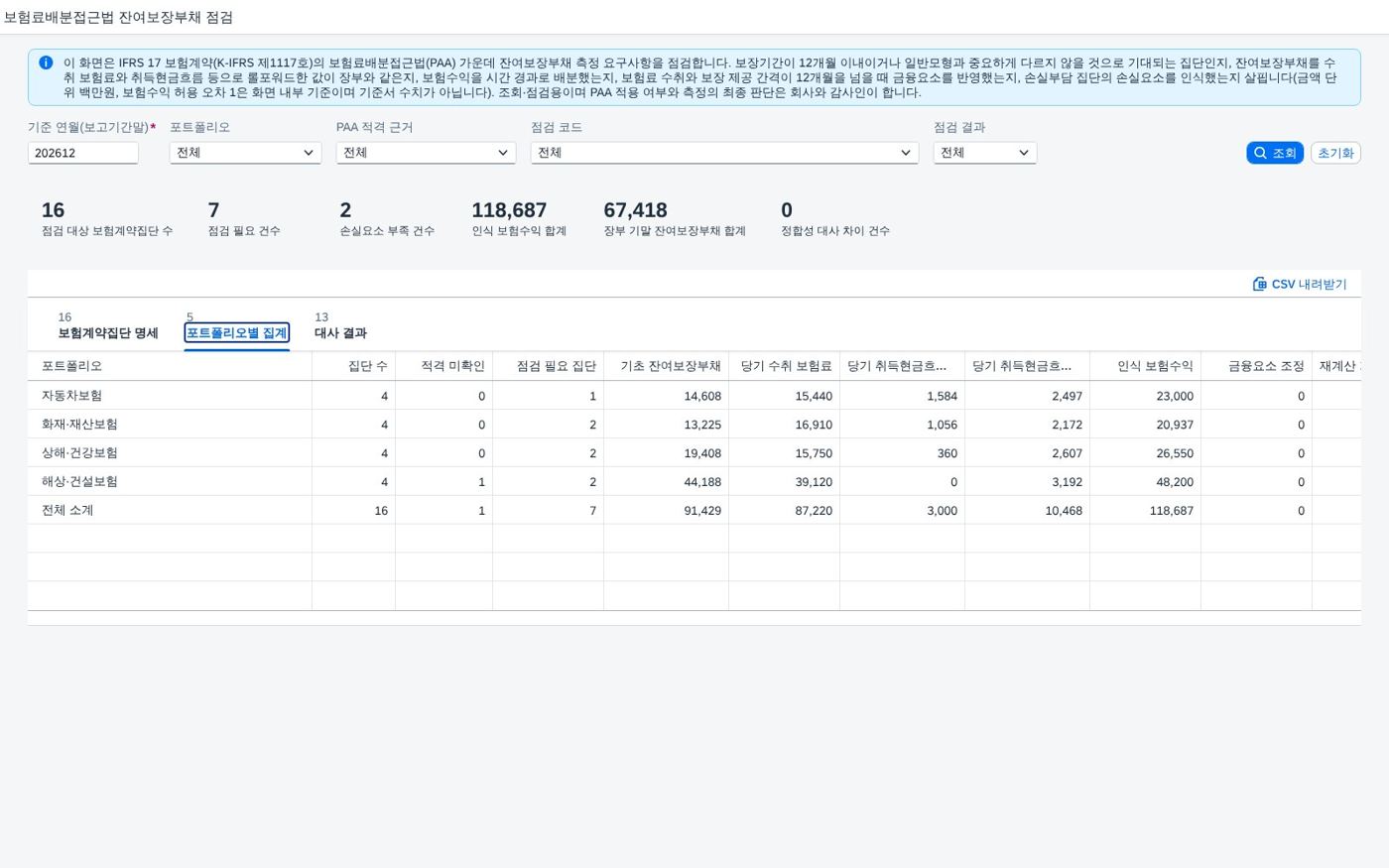Screen dimensions: 1389x868
Task: Click the CSV 내려받기 link
Action: coord(1300,284)
